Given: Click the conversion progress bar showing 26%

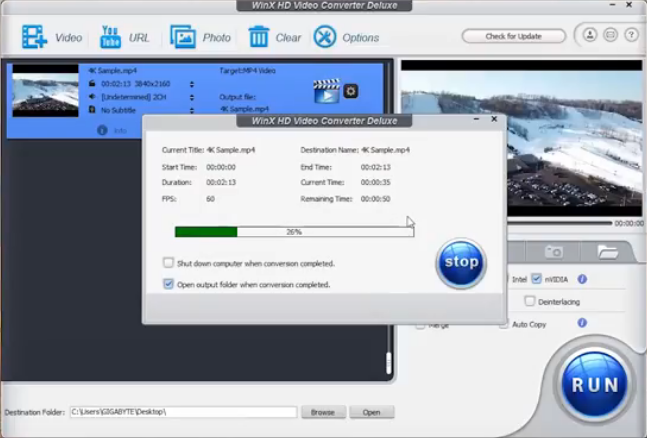Looking at the screenshot, I should coord(294,232).
